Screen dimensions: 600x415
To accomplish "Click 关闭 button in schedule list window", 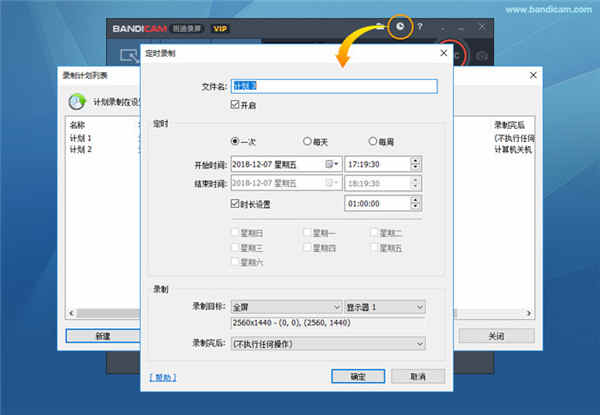I will click(496, 336).
